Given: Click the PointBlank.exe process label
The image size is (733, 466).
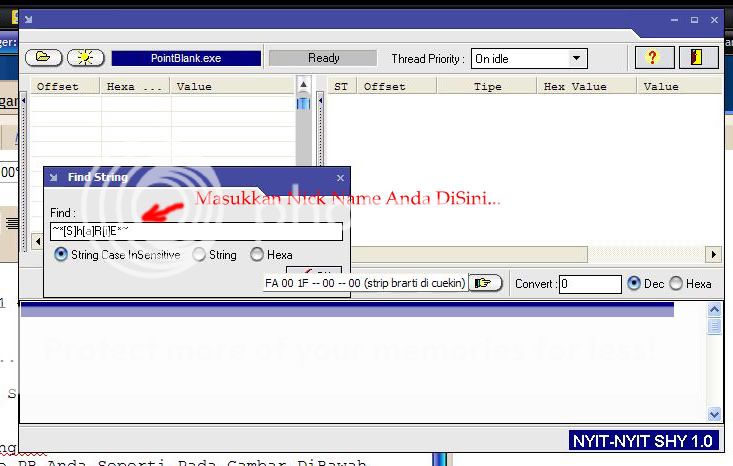Looking at the screenshot, I should [185, 58].
